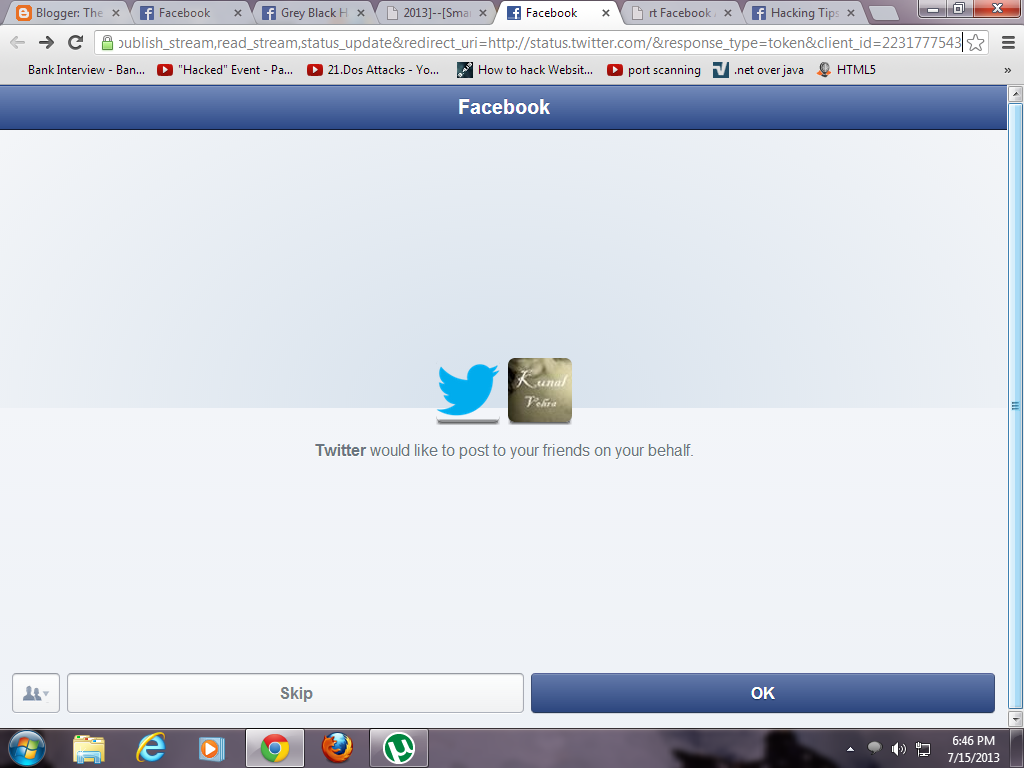
Task: Close the Hacking Tips tab
Action: coord(850,13)
